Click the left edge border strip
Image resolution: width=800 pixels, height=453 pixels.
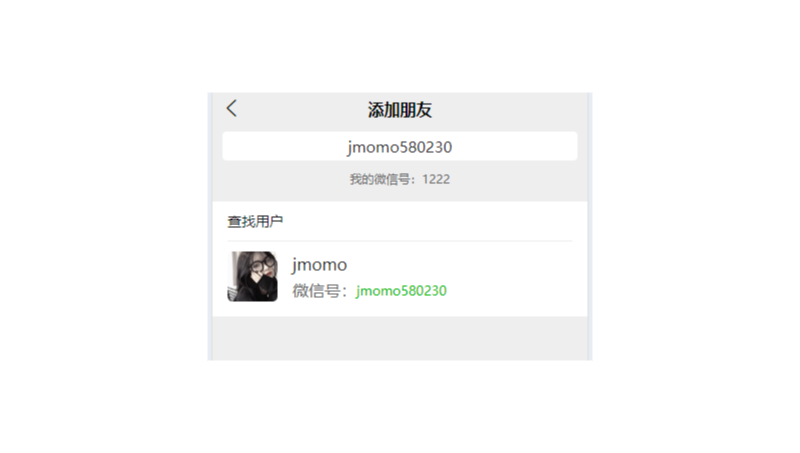[210, 226]
